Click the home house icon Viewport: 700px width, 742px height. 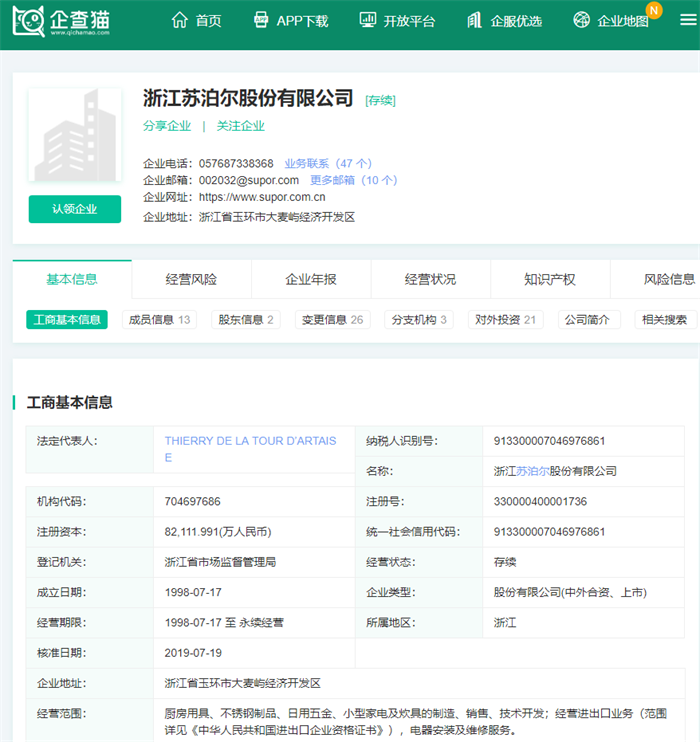tap(179, 20)
